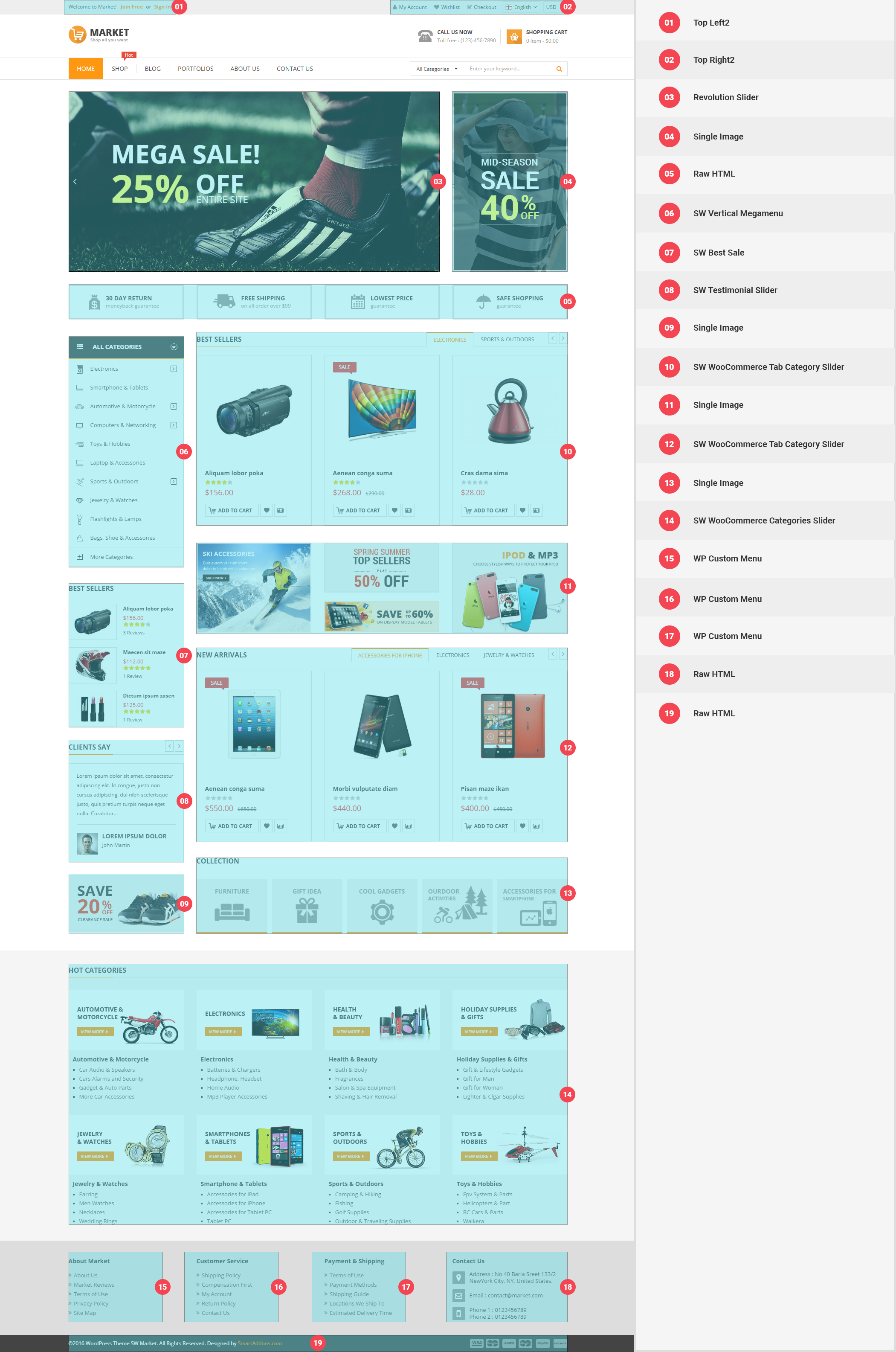Screen dimensions: 896x1352
Task: Collapse the All Categories vertical menu
Action: coord(174,347)
